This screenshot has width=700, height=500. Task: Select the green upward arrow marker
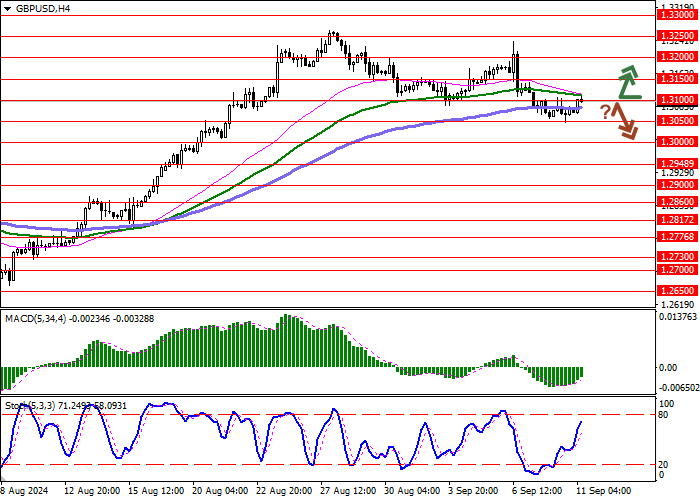(629, 82)
